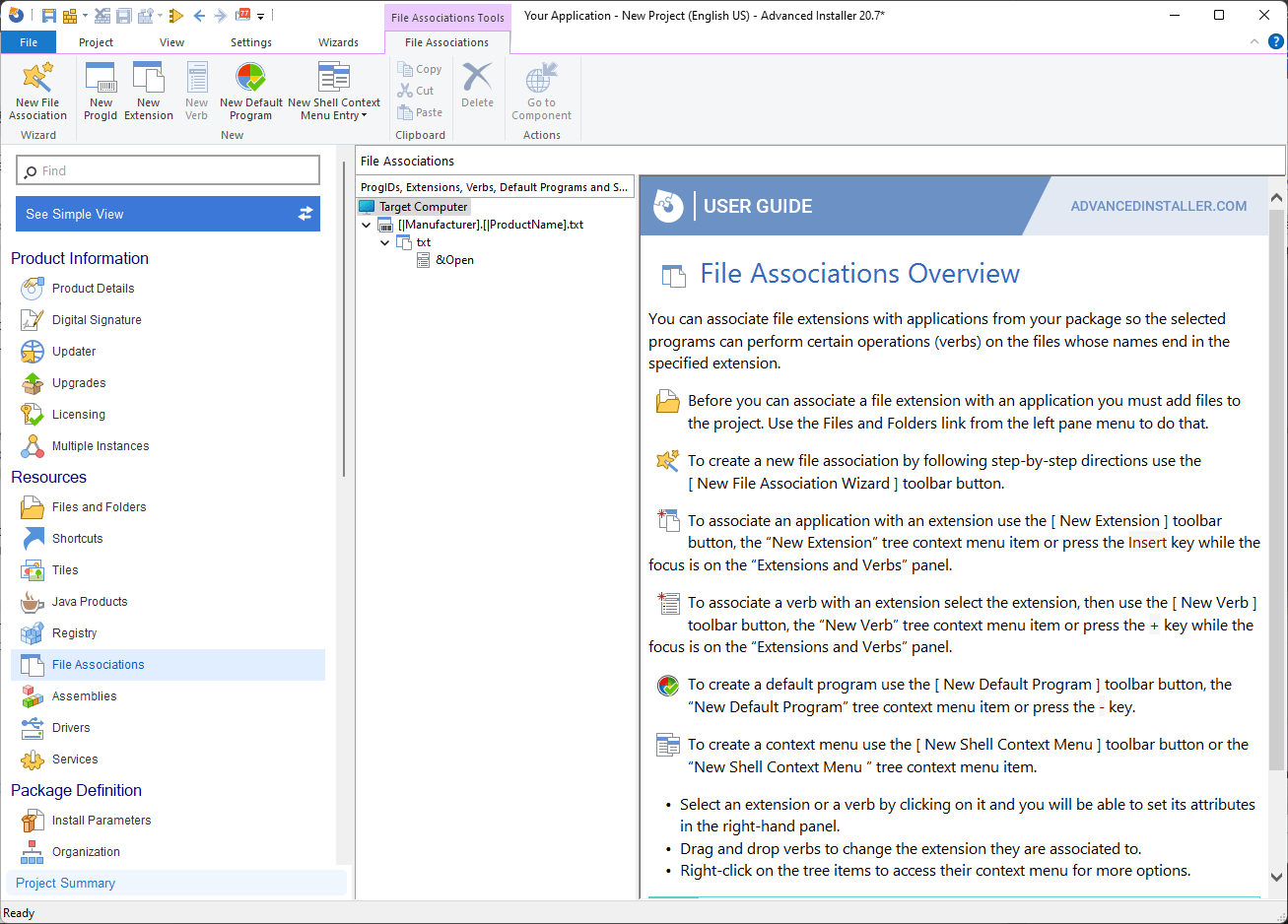This screenshot has width=1288, height=924.
Task: Click the ProgIDs, Extensions, Verbs column header
Action: pyautogui.click(x=495, y=187)
